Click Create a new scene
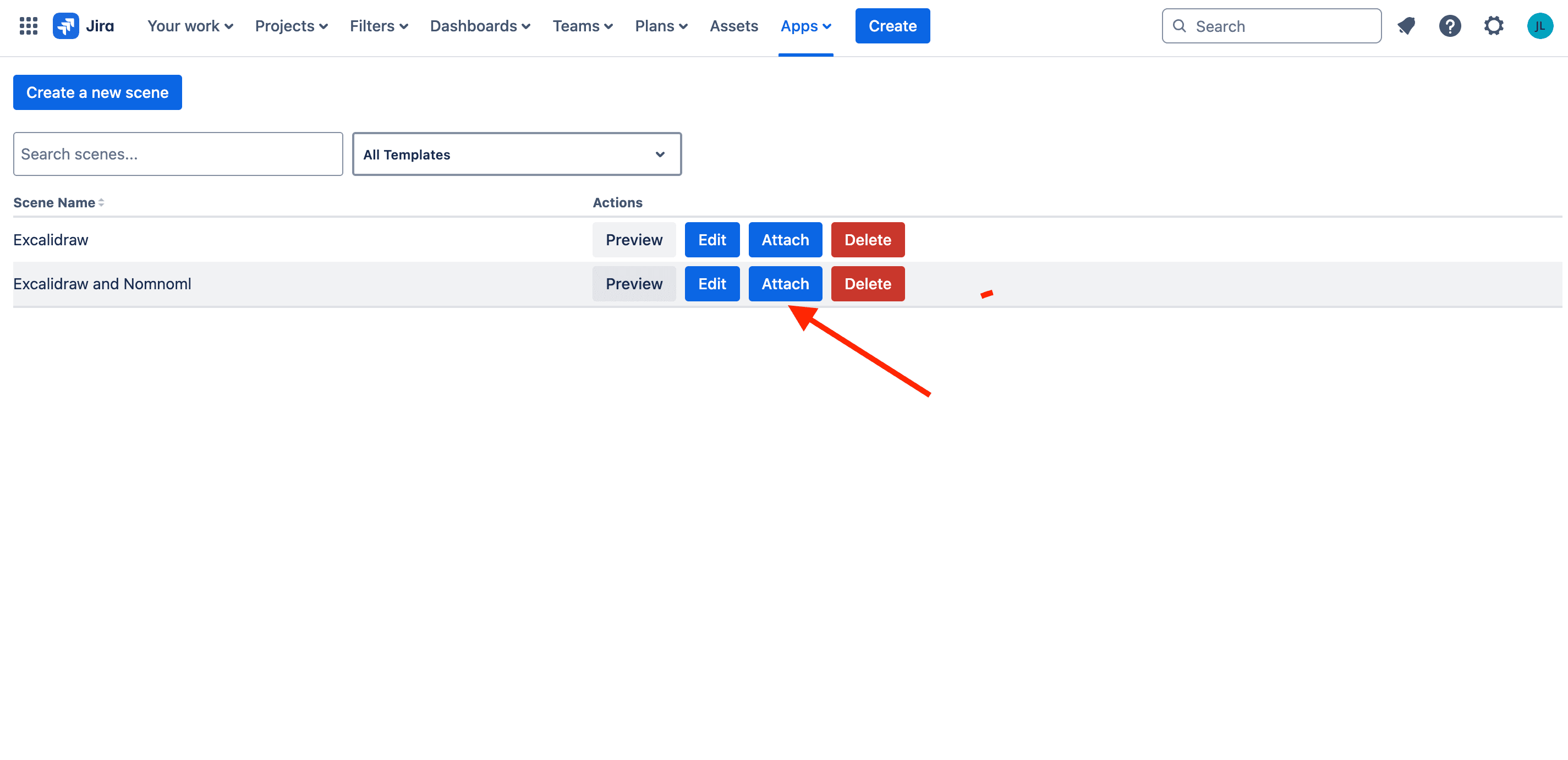Screen dimensions: 1568x760 click(97, 92)
